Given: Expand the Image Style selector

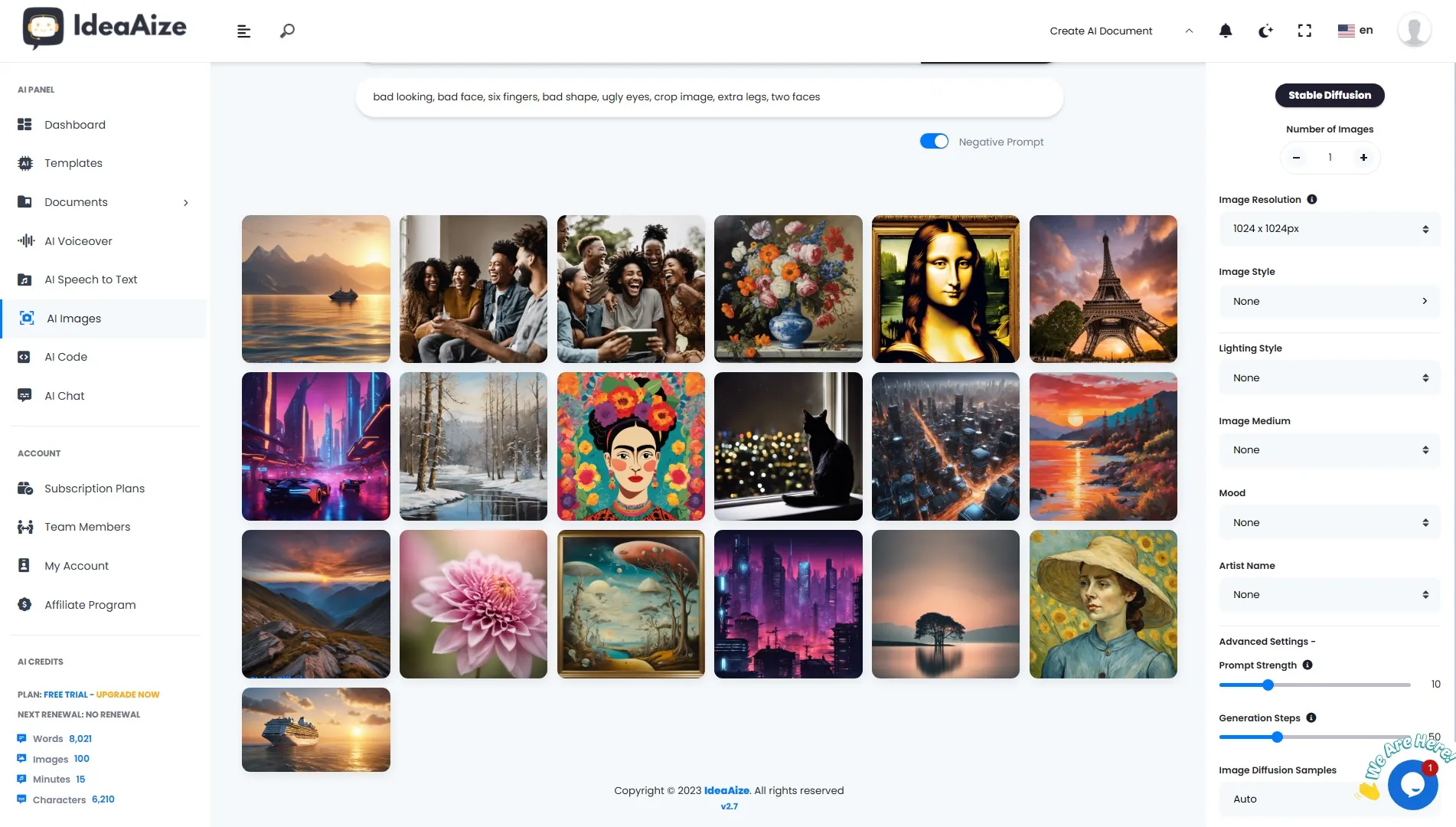Looking at the screenshot, I should click(1329, 301).
